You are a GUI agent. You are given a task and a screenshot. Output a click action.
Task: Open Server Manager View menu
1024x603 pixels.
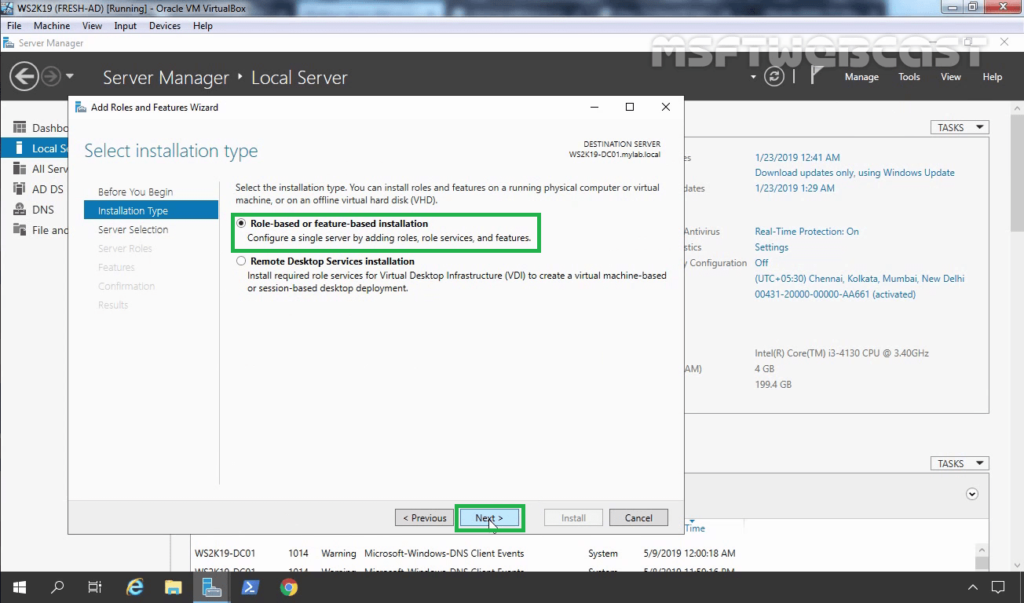pos(950,76)
